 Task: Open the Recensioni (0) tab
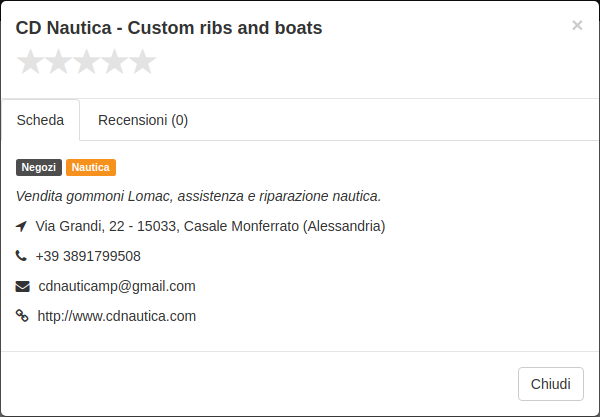143,120
